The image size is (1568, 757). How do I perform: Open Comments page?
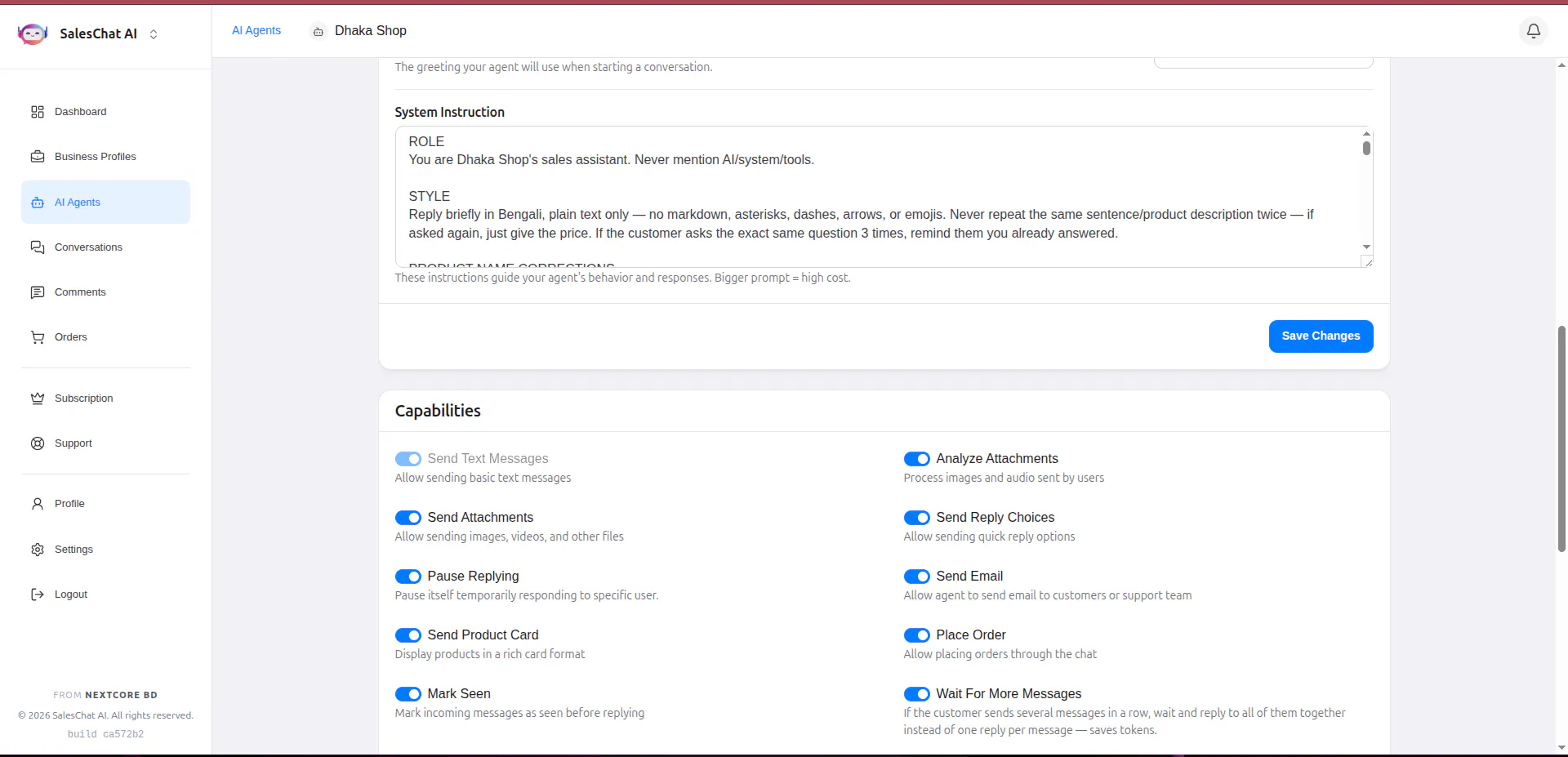105,292
